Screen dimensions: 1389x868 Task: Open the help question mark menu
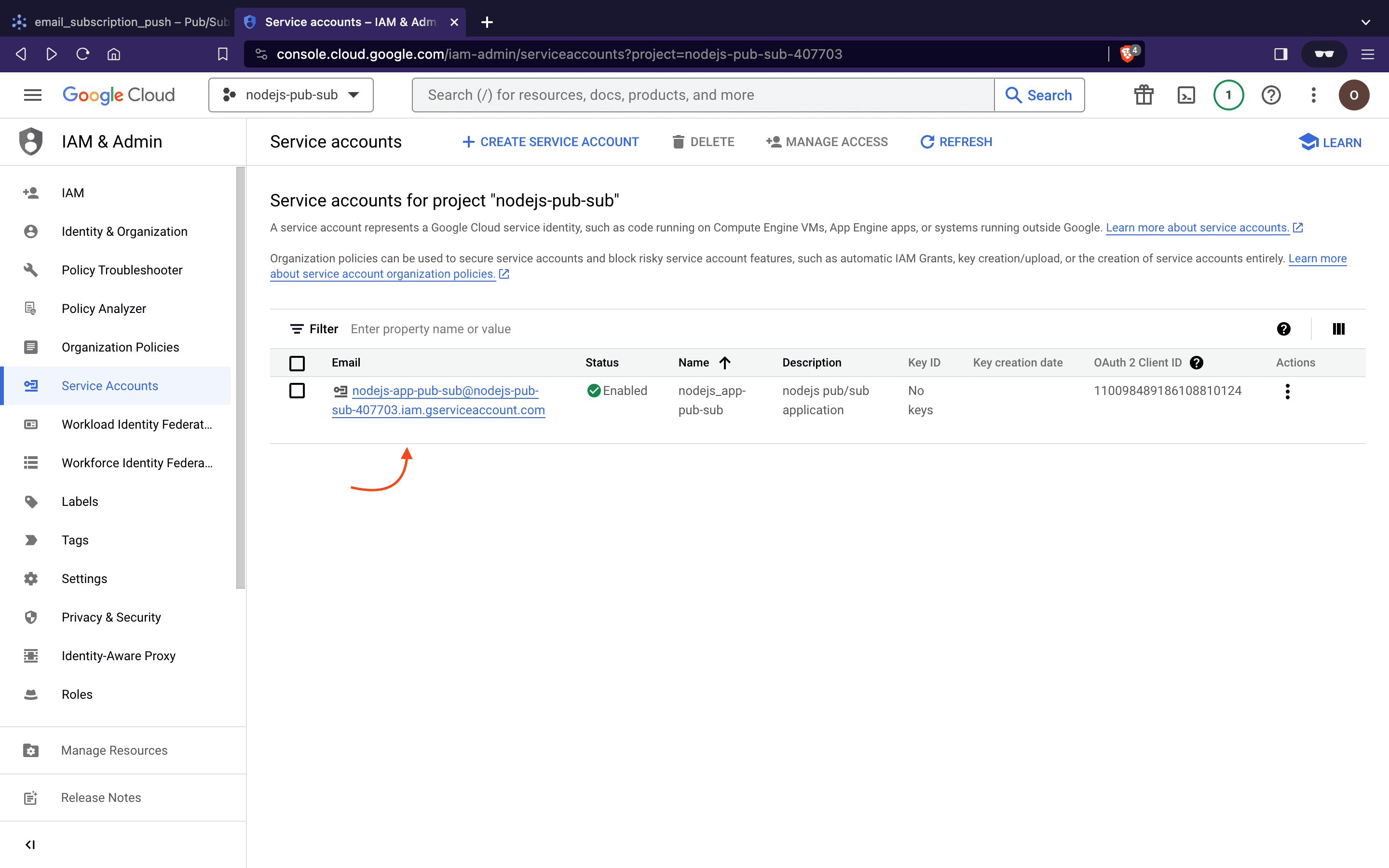[1271, 95]
